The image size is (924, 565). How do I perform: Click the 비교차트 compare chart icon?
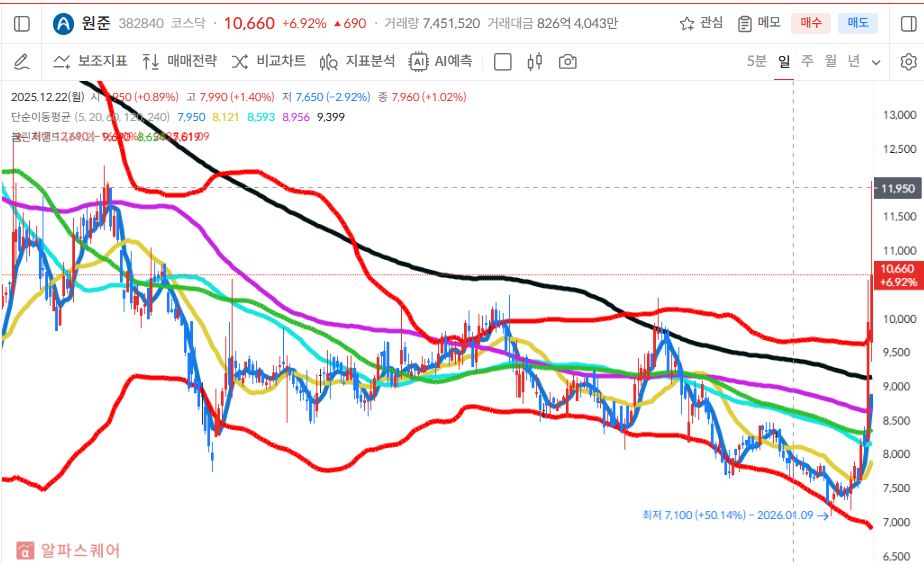(268, 62)
